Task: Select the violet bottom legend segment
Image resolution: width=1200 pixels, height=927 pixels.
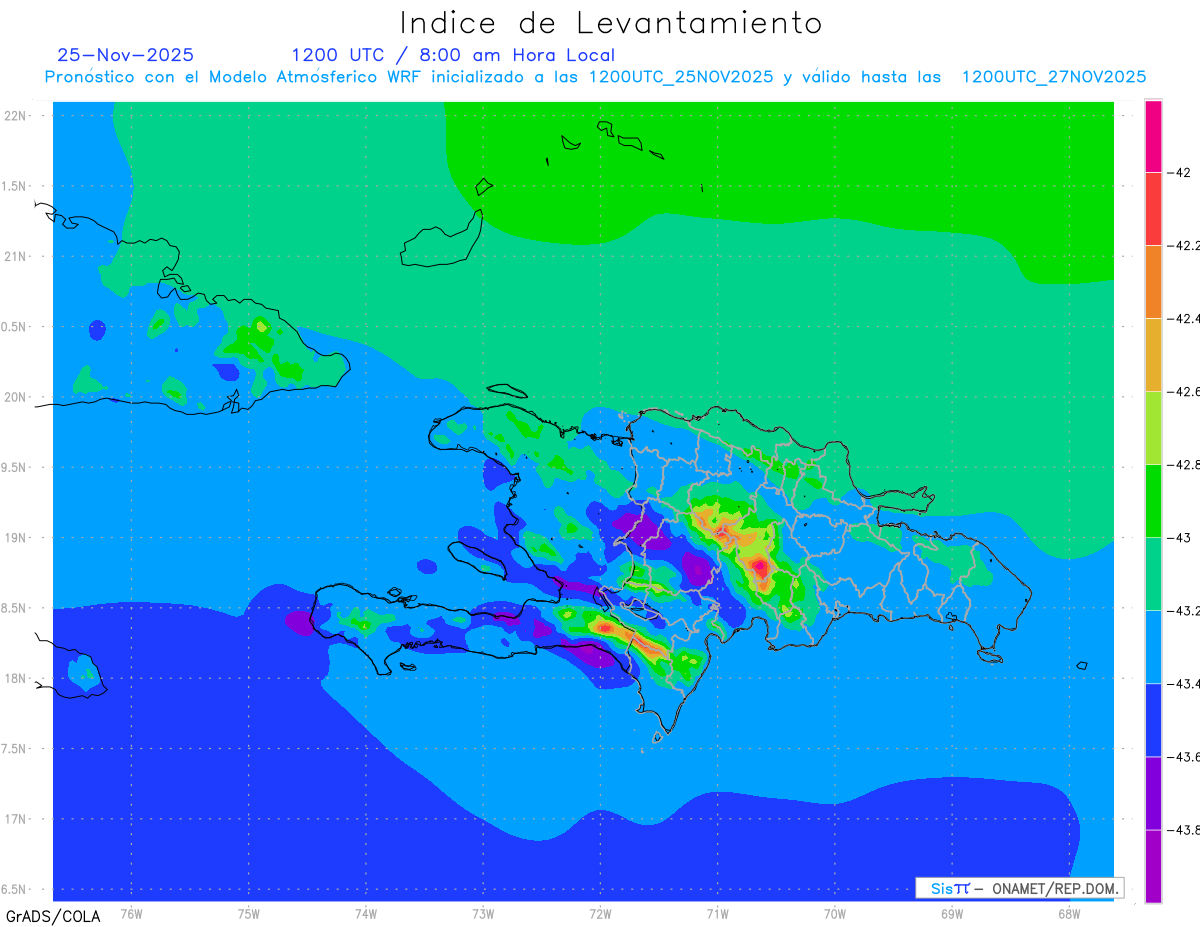Action: (x=1153, y=865)
